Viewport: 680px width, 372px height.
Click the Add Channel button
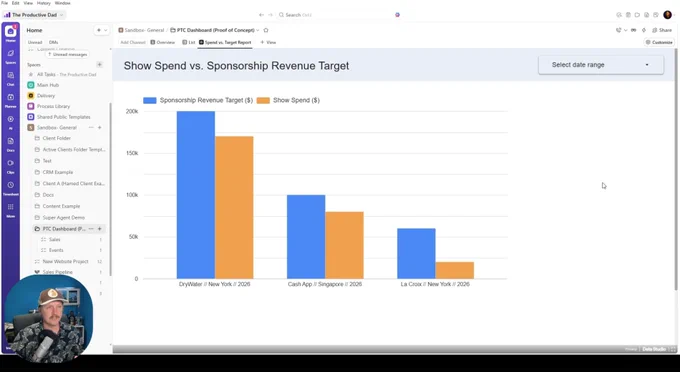[133, 42]
